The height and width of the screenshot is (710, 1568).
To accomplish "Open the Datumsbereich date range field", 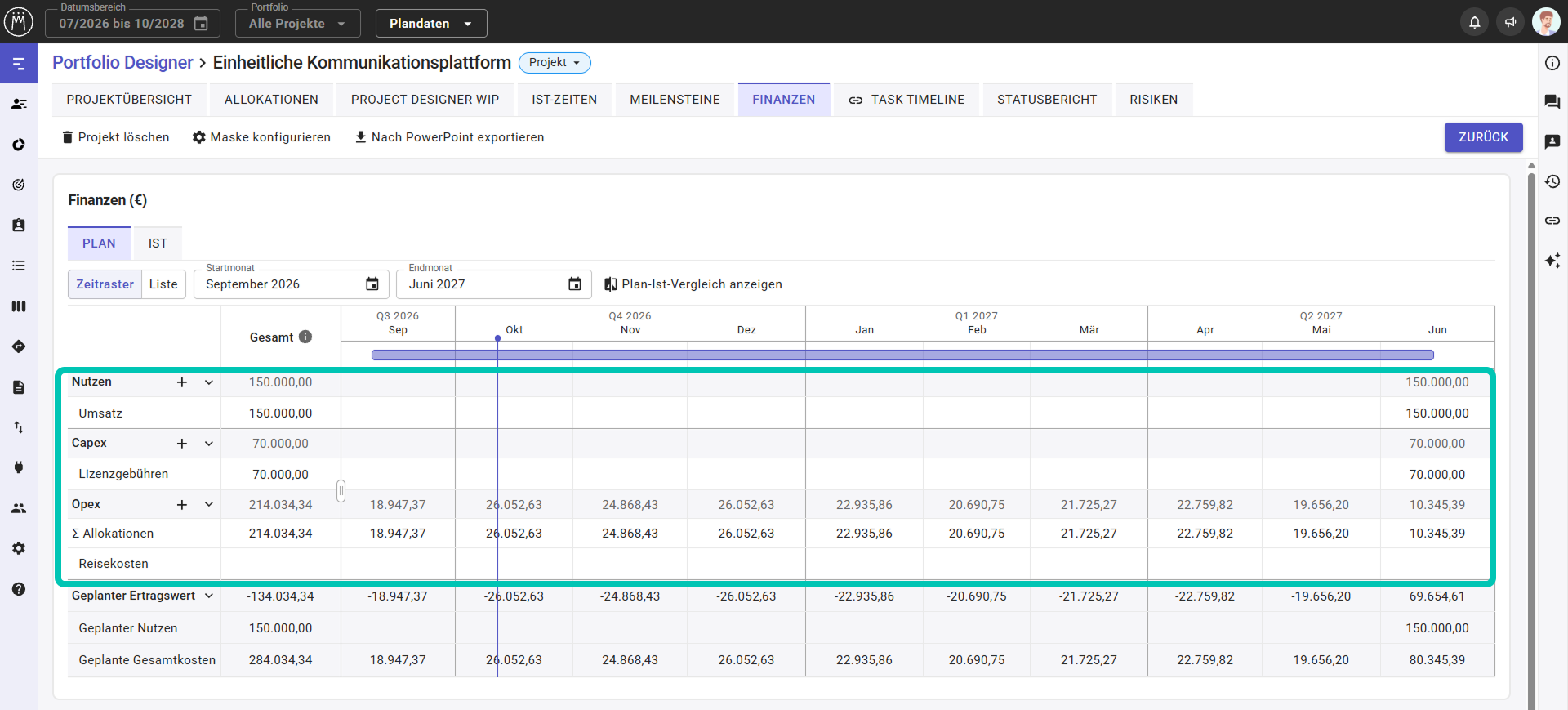I will point(132,24).
